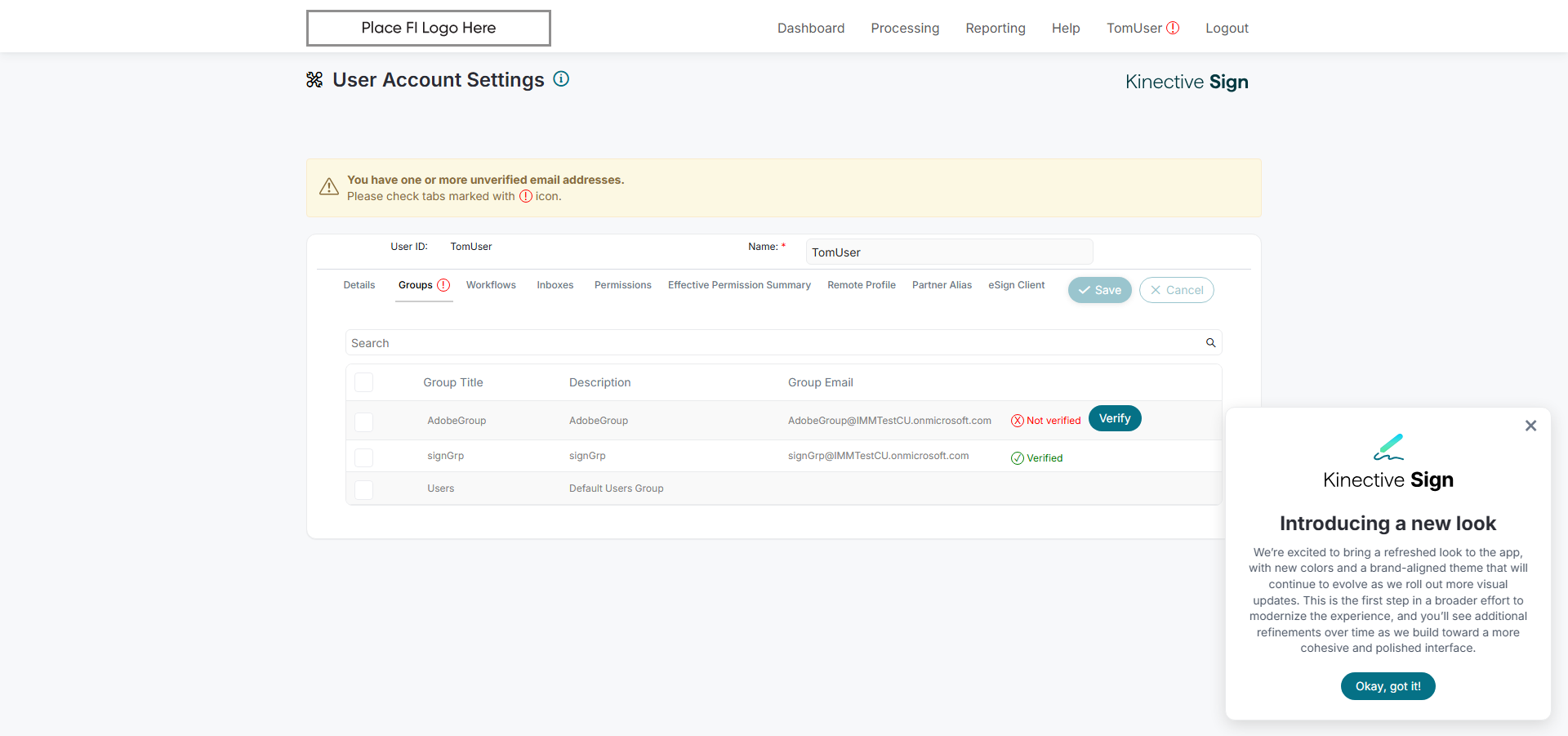The image size is (1568, 736).
Task: Click the Description column header
Action: pos(600,382)
